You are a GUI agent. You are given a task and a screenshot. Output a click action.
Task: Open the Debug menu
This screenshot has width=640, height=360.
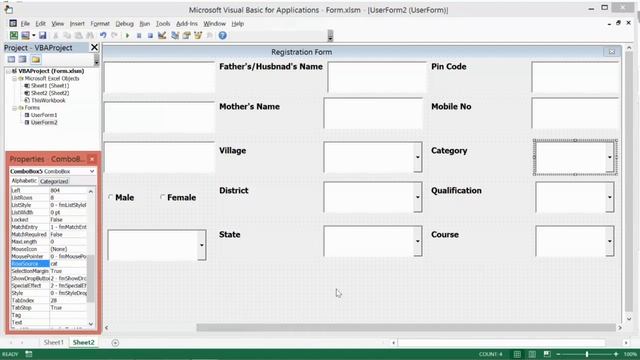coord(124,24)
